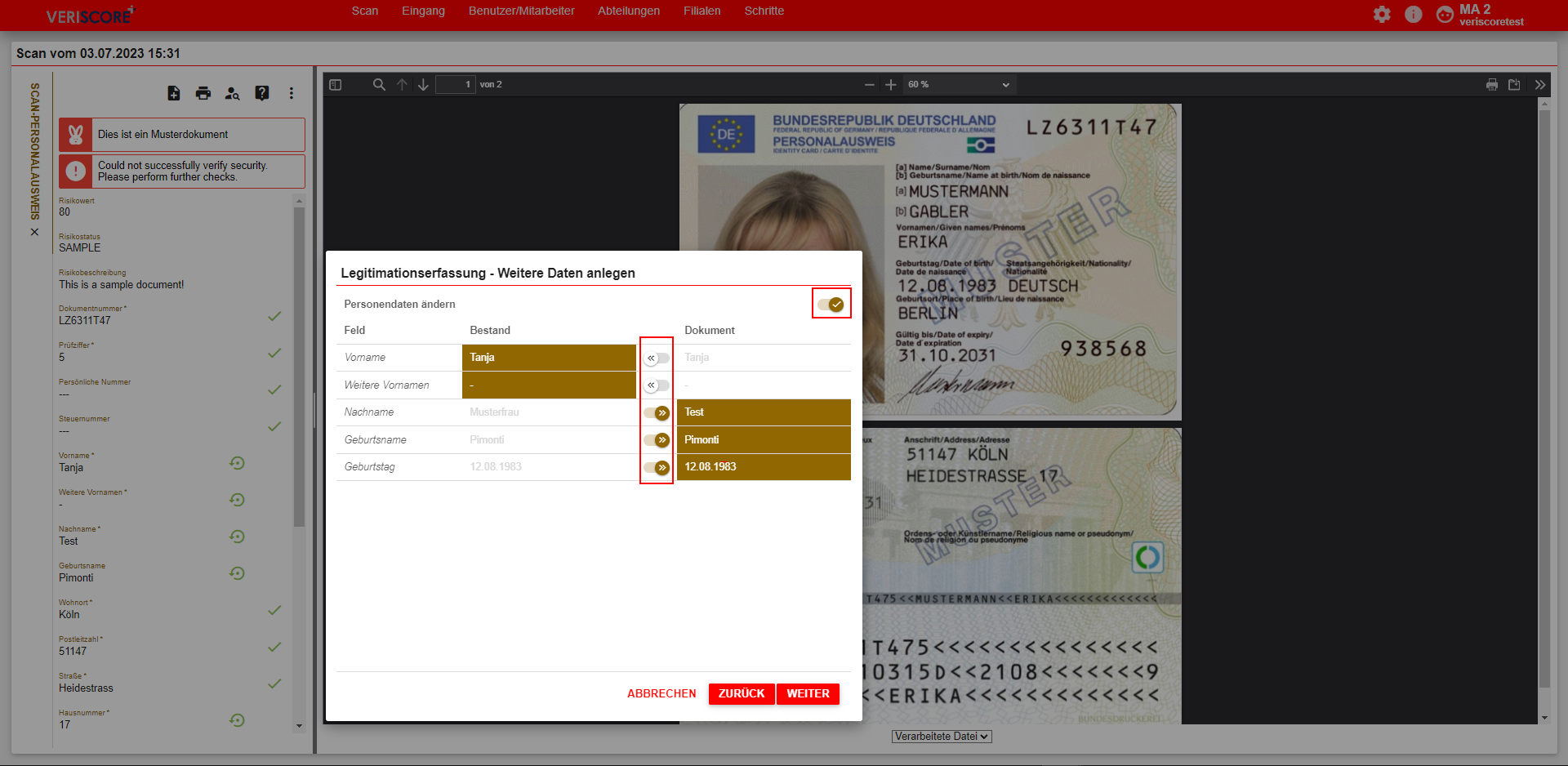The height and width of the screenshot is (766, 1568).
Task: Click the info icon in header
Action: point(1414,14)
